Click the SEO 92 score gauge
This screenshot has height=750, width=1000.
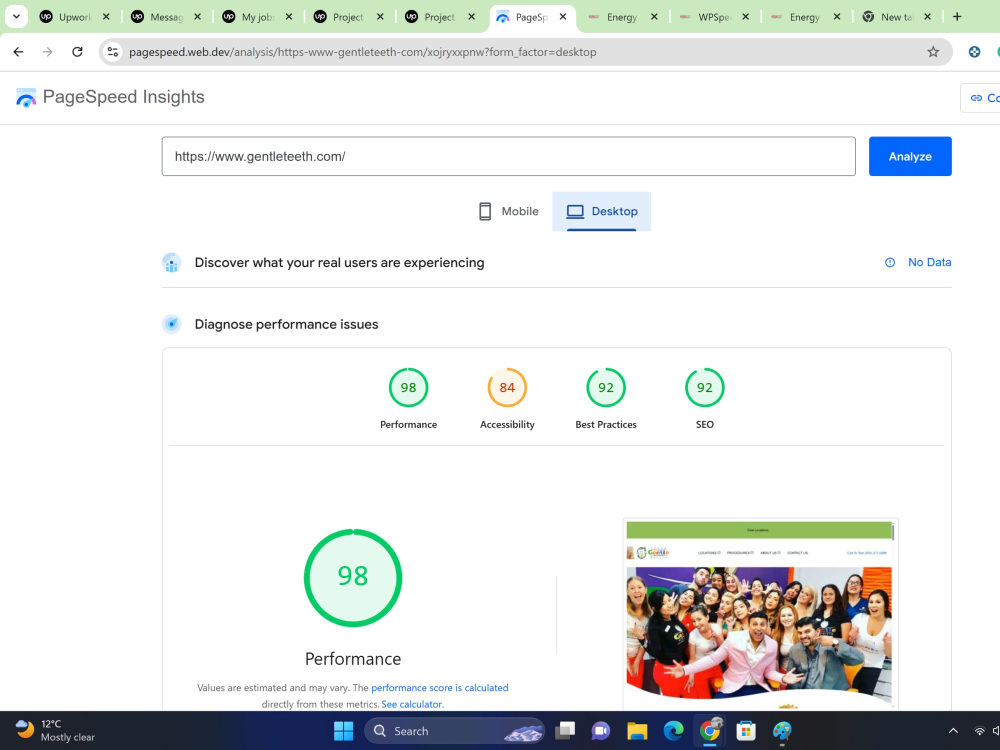coord(705,388)
